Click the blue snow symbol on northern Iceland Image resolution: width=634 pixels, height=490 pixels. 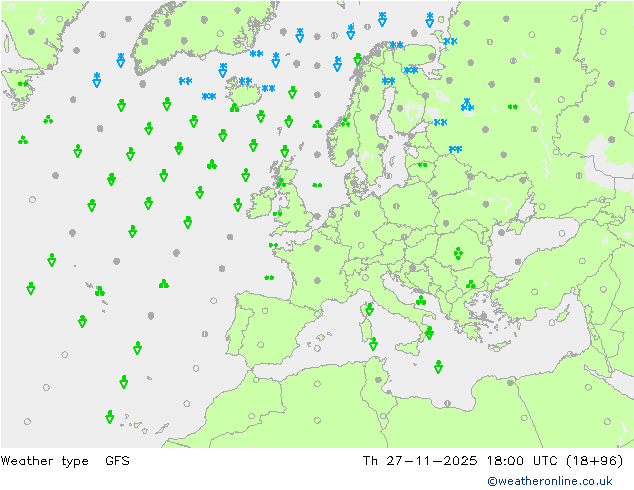245,81
